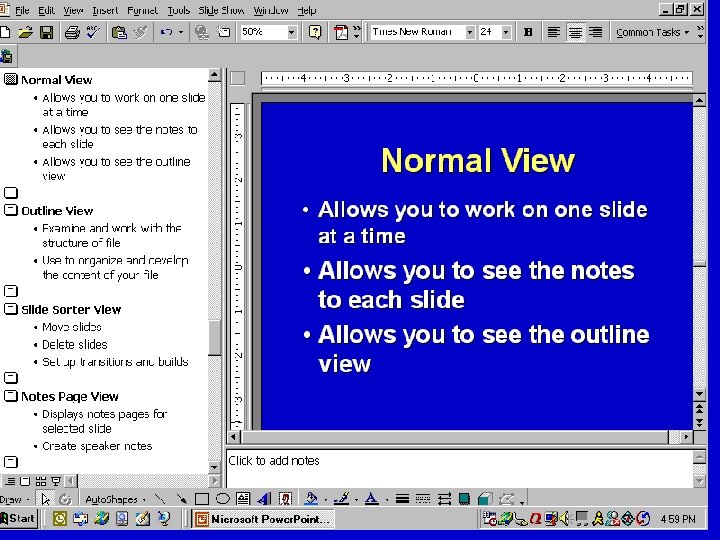Toggle Align Left for text

click(554, 32)
